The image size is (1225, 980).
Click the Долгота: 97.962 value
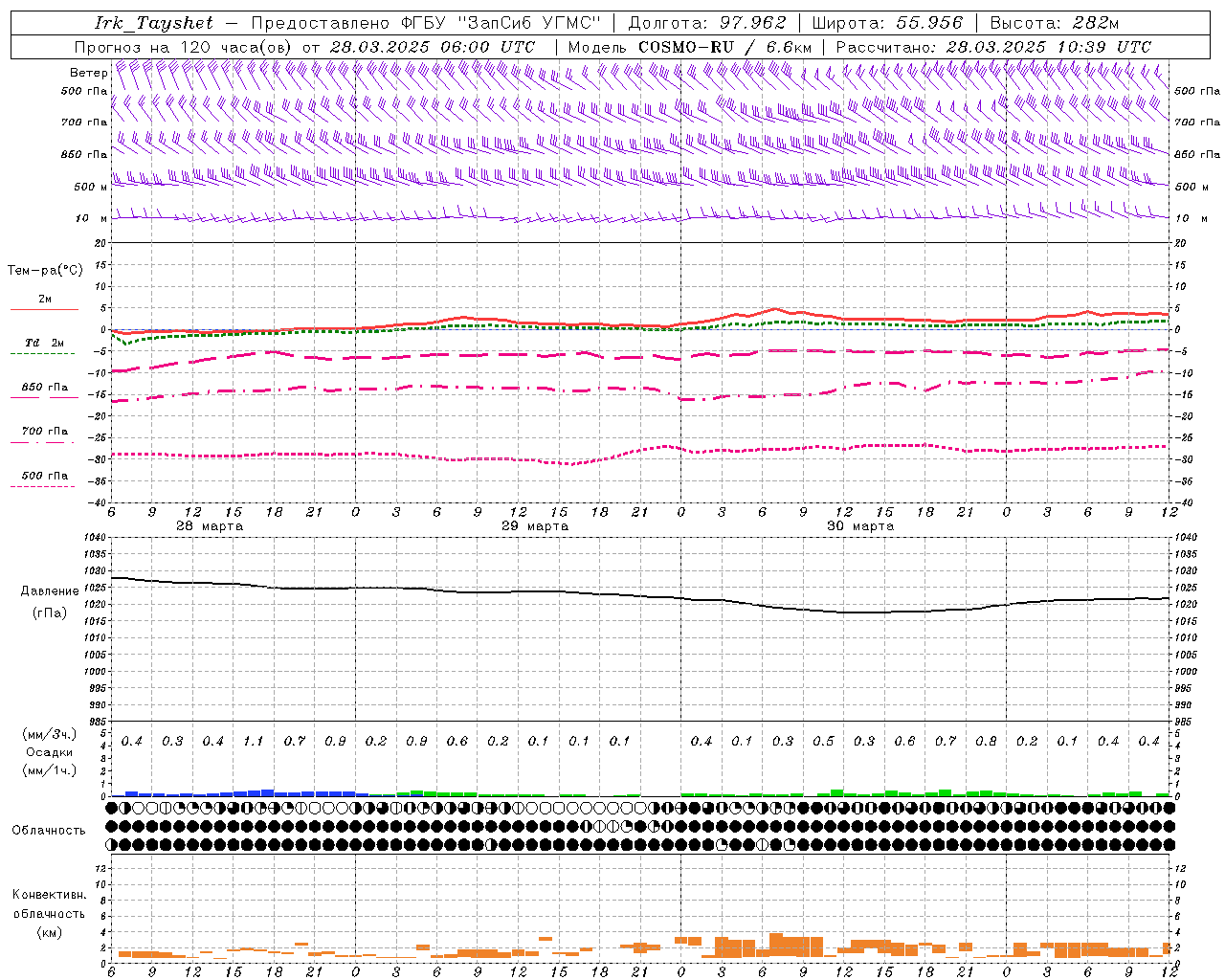coord(707,23)
